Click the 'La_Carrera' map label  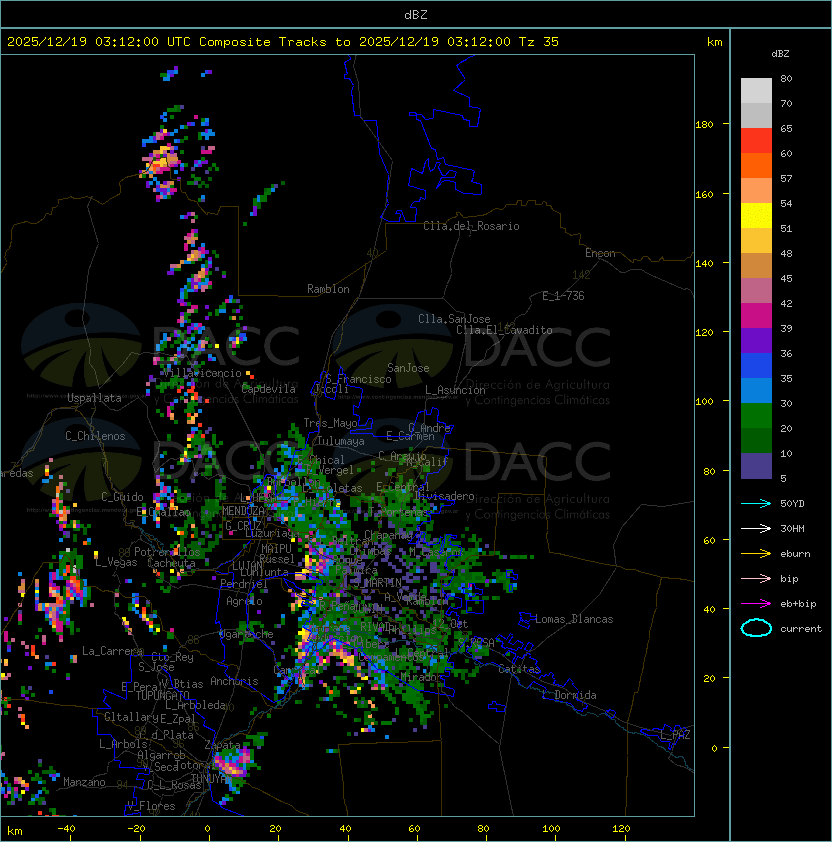(112, 651)
